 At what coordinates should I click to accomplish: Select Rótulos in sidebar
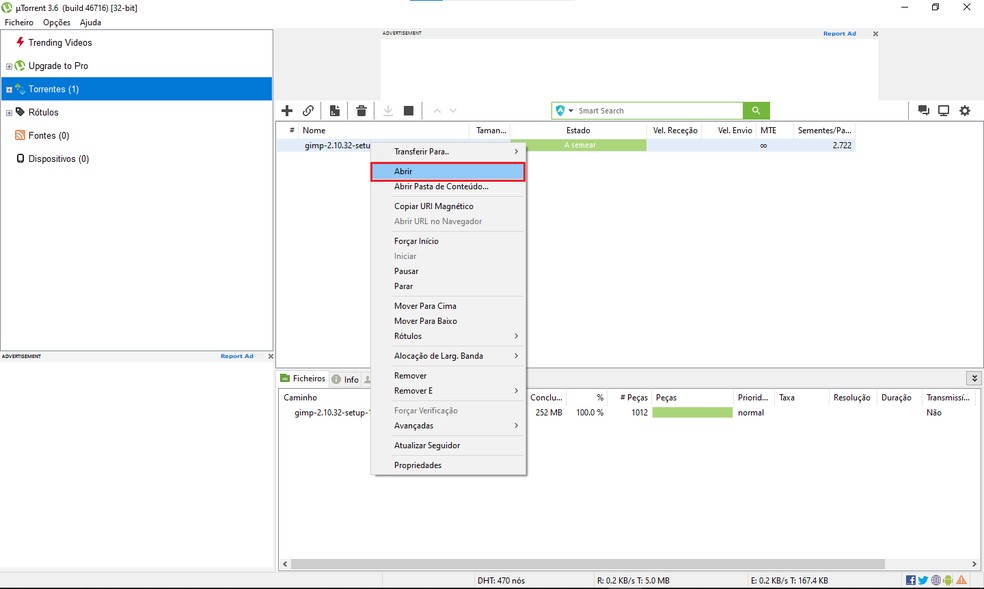point(43,112)
